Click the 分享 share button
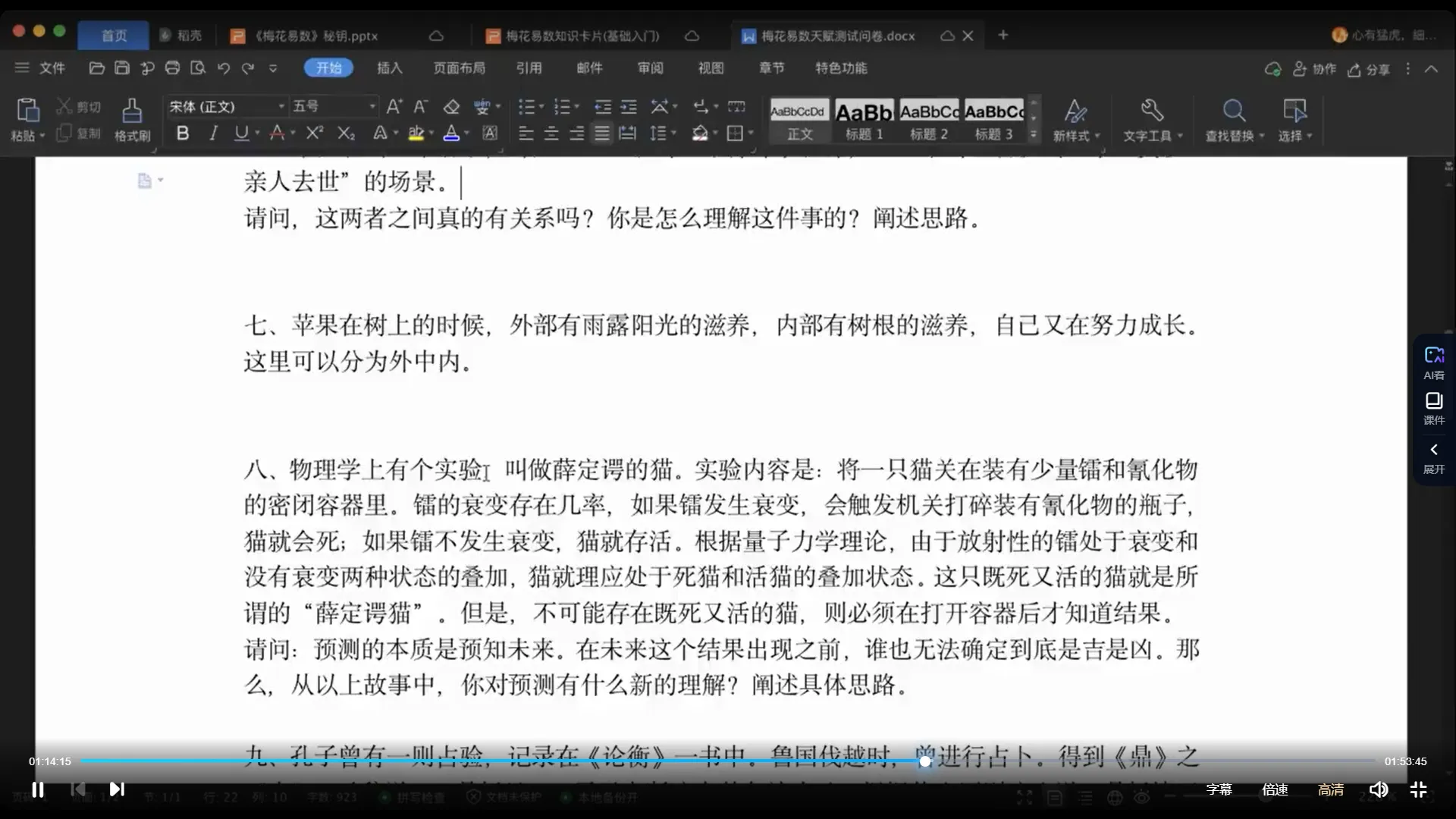Image resolution: width=1456 pixels, height=819 pixels. (x=1369, y=70)
